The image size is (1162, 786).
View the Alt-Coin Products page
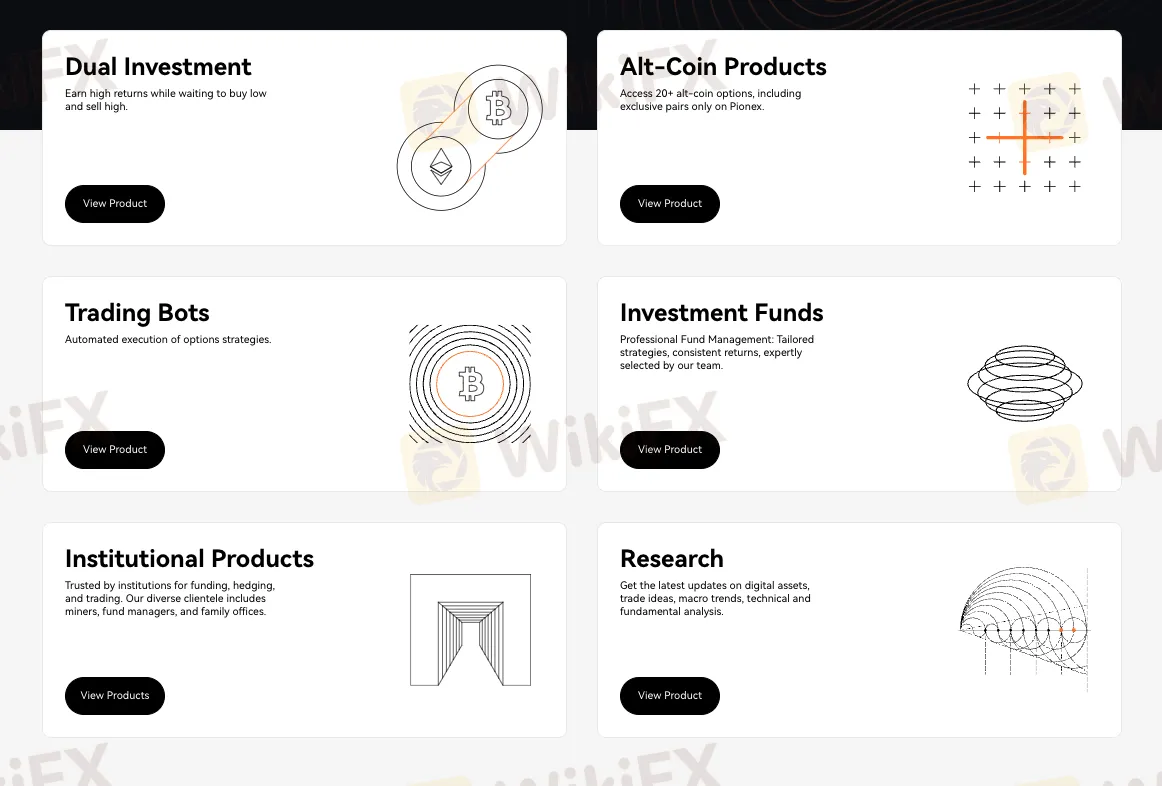[670, 204]
